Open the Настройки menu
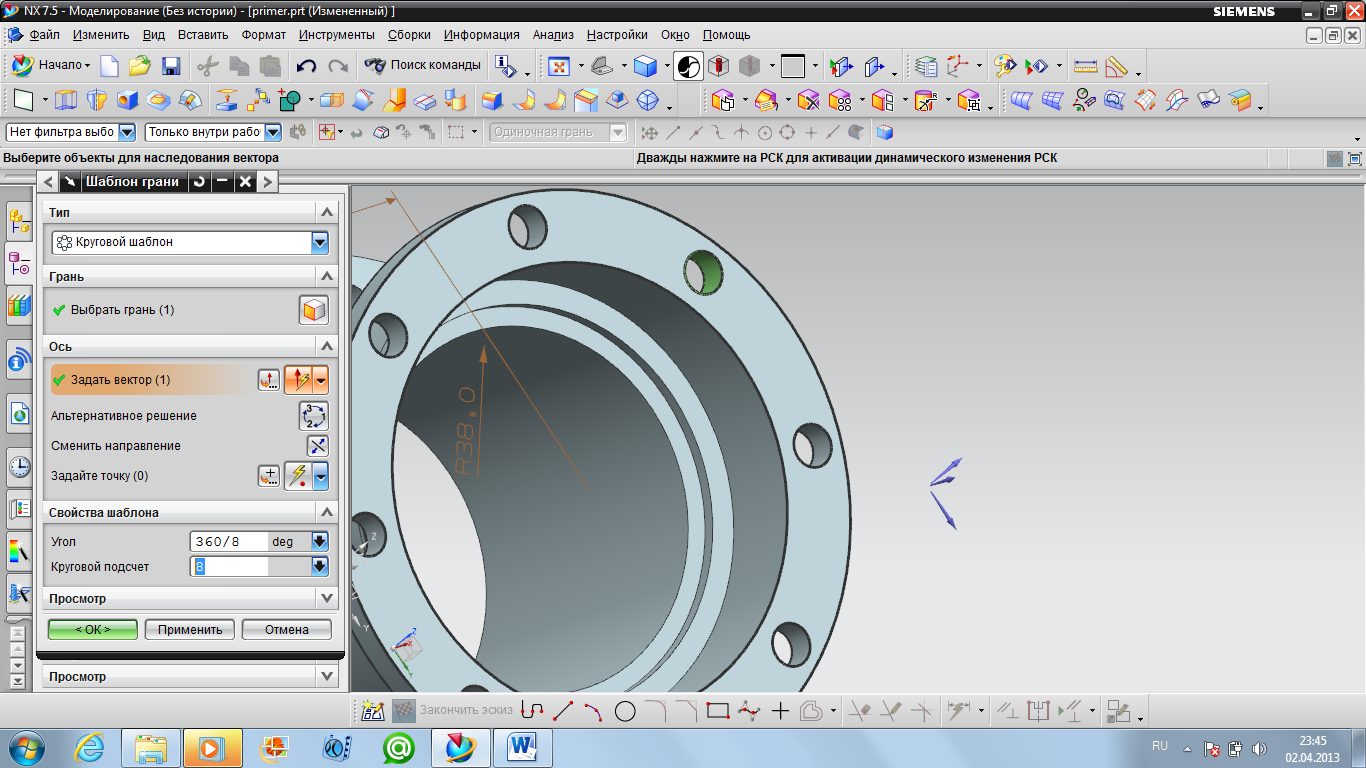The height and width of the screenshot is (768, 1366). 617,34
